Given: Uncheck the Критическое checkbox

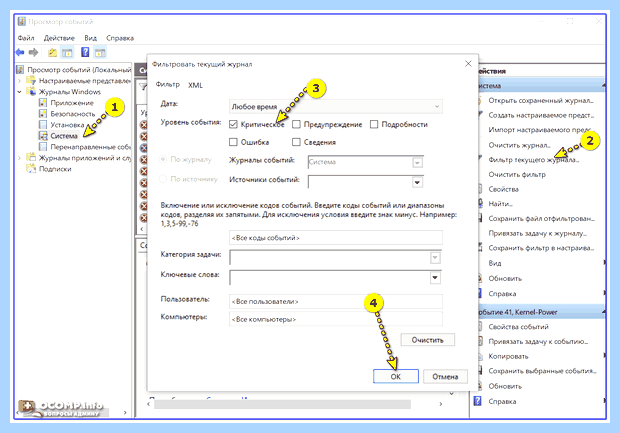Looking at the screenshot, I should point(233,124).
